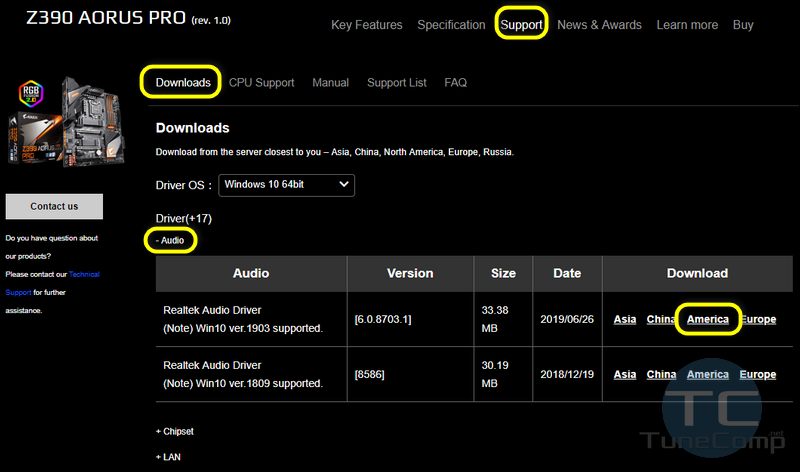Viewport: 800px width, 472px height.
Task: Download 8586 driver from America server
Action: (x=708, y=375)
